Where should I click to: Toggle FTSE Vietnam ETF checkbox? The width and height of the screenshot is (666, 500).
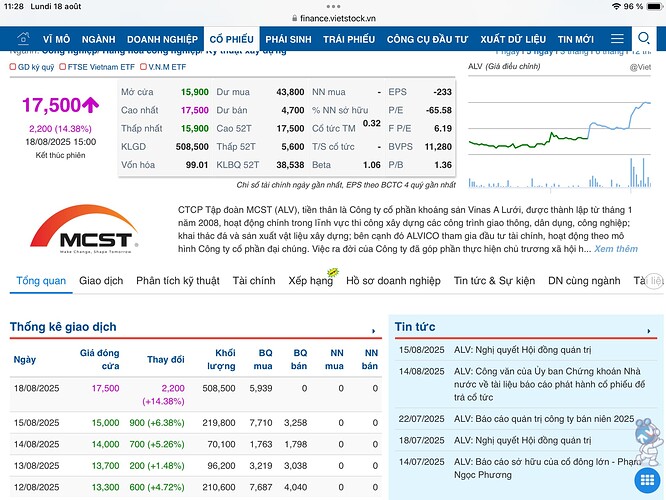tap(62, 67)
